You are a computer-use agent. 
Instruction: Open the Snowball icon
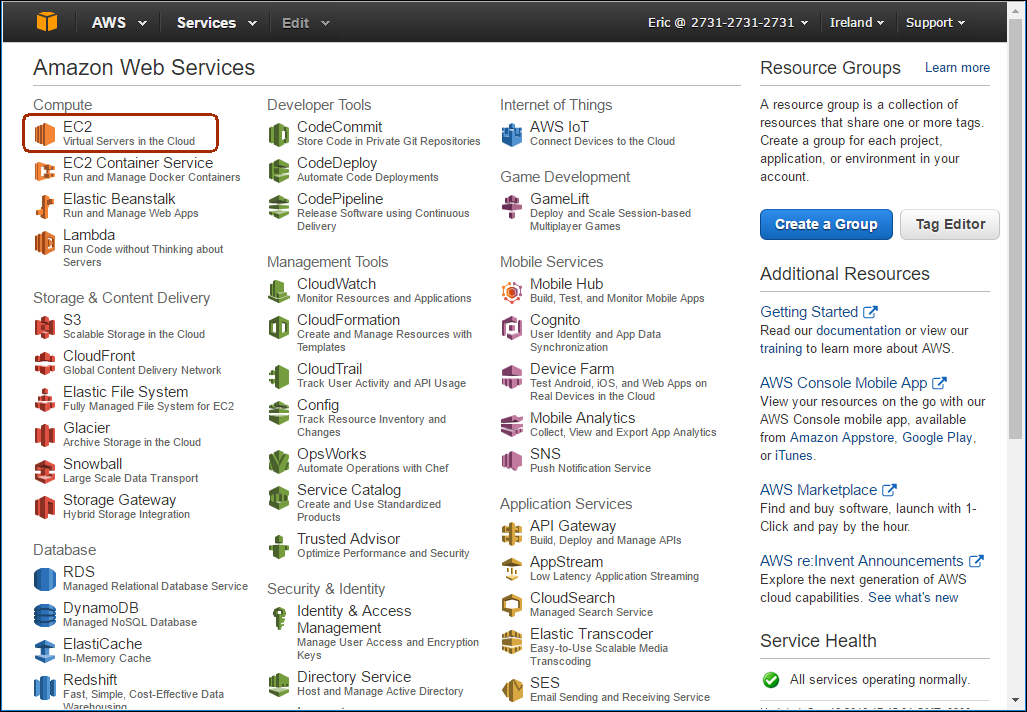(x=45, y=471)
